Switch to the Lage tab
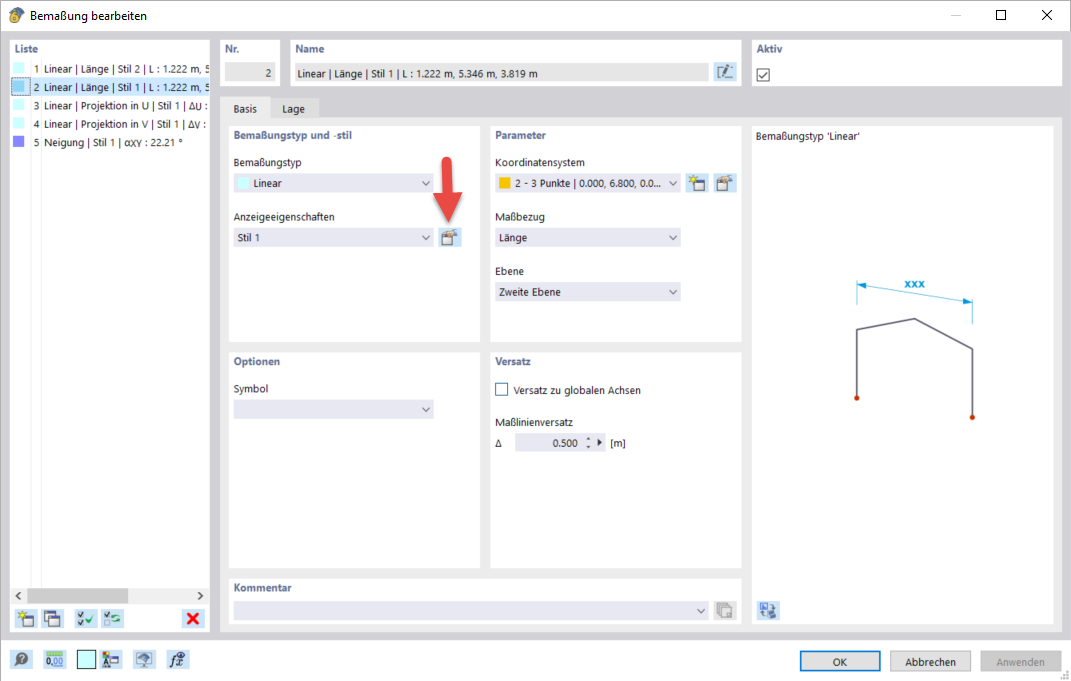This screenshot has height=681, width=1071. [295, 108]
